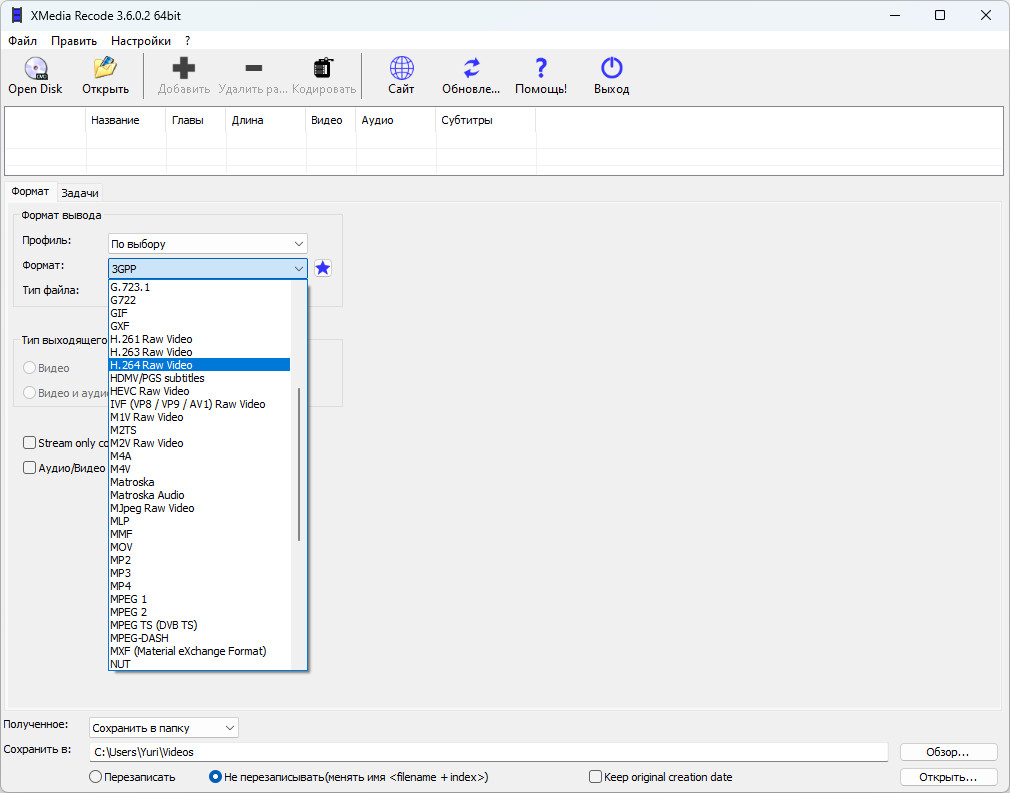Open the Настройки menu
Image resolution: width=1010 pixels, height=793 pixels.
point(140,41)
